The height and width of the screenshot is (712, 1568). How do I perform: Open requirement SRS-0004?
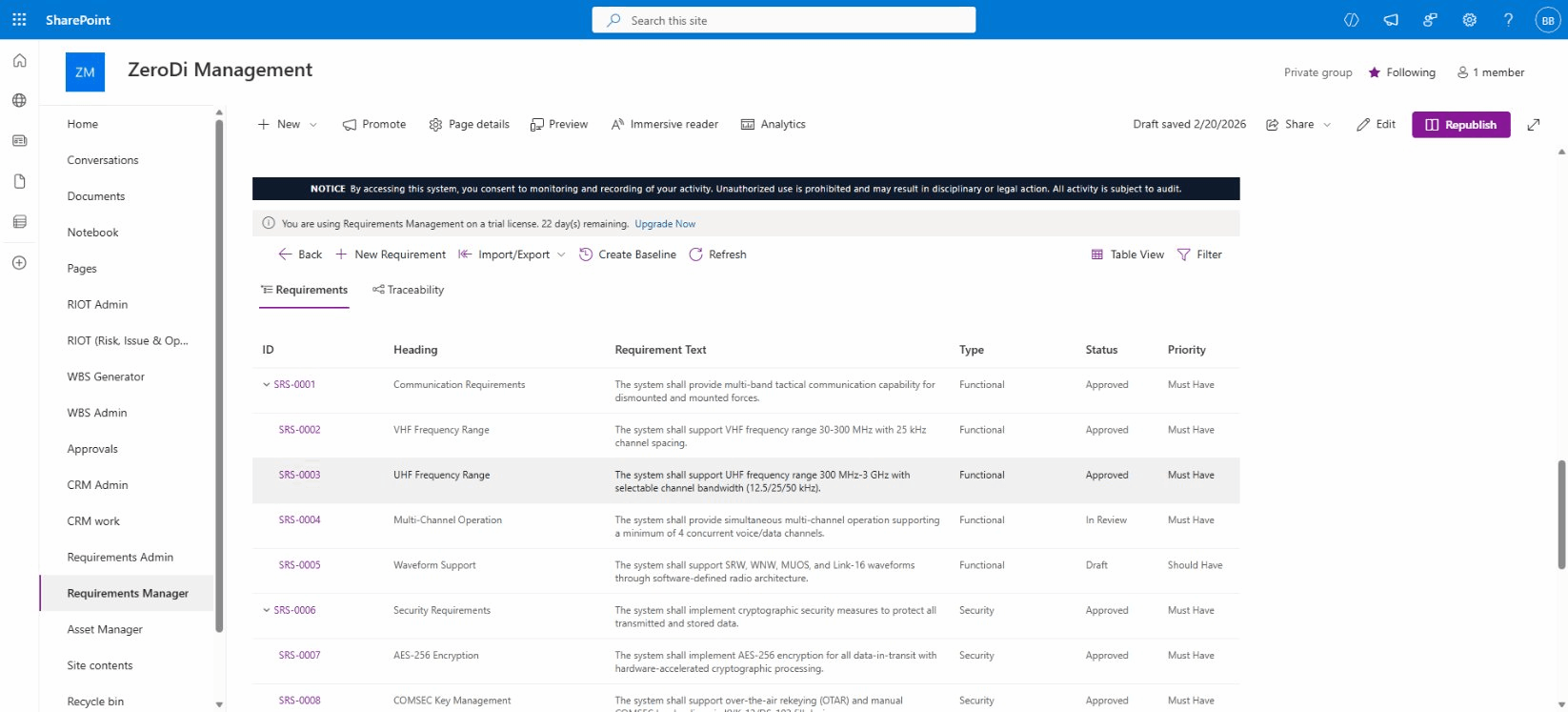[x=299, y=520]
